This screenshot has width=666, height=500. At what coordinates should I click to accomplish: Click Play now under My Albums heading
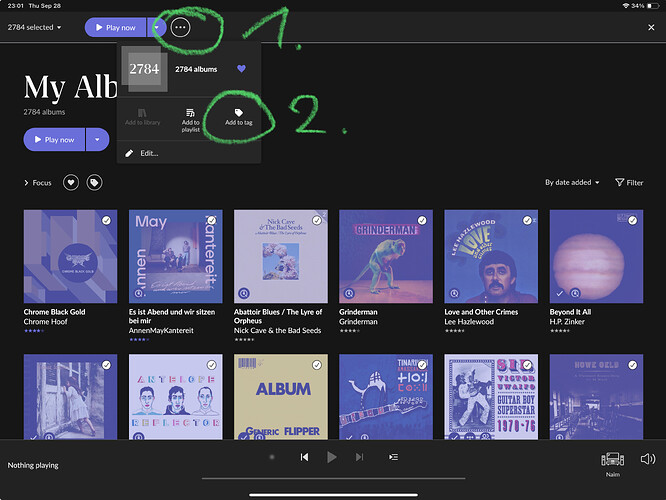coord(54,140)
